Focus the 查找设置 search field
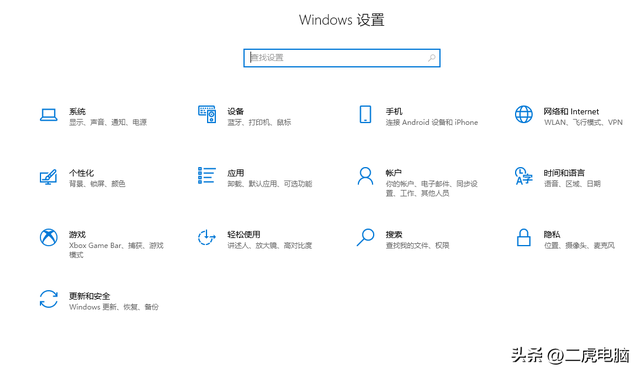The height and width of the screenshot is (374, 640). [342, 58]
